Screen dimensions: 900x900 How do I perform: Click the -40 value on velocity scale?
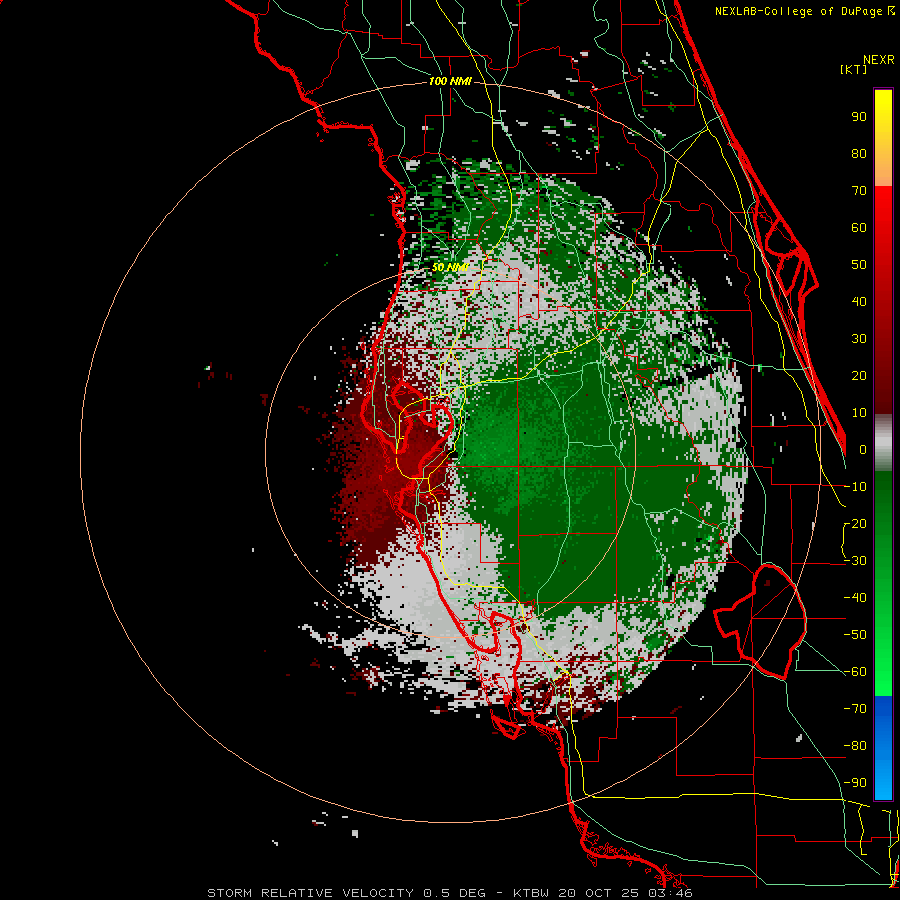[x=855, y=598]
